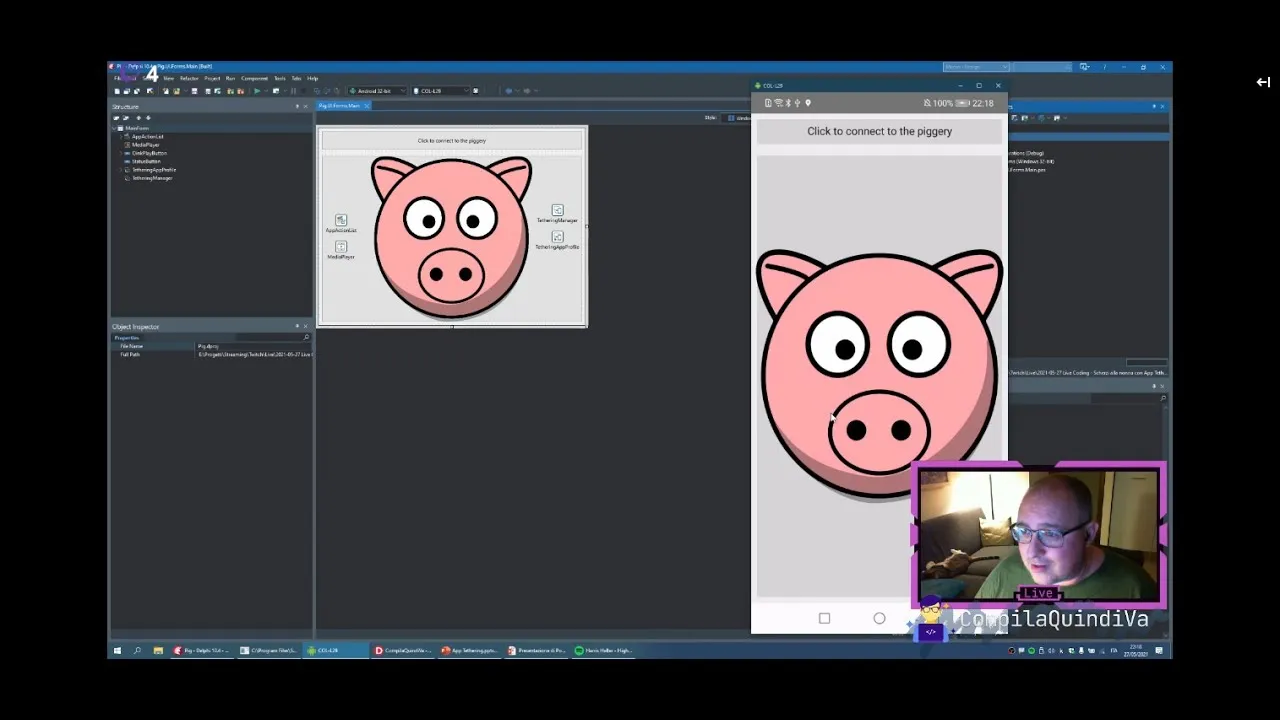1280x720 pixels.
Task: Expand the AppActionList node in Structure
Action: point(121,137)
